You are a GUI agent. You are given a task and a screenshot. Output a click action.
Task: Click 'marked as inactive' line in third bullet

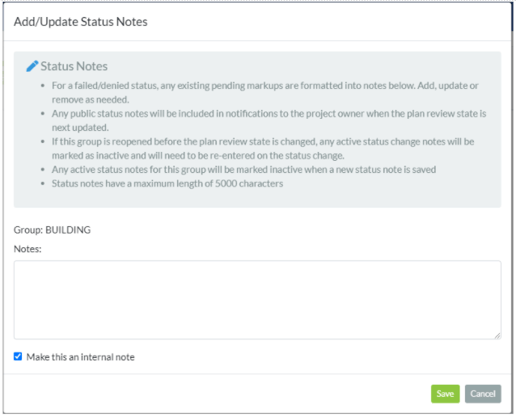coord(198,155)
